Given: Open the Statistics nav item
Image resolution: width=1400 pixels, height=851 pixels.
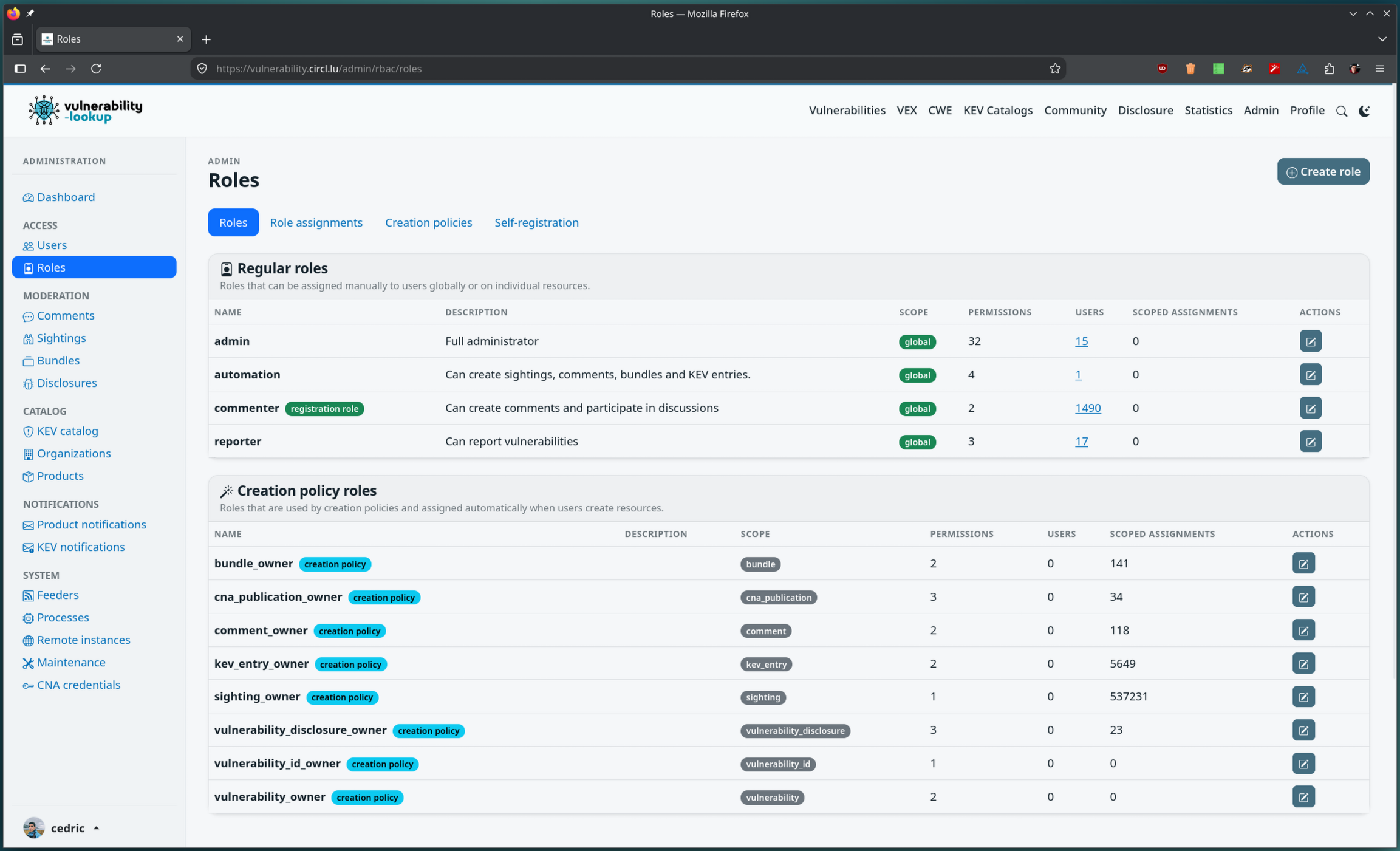Looking at the screenshot, I should click(1208, 111).
